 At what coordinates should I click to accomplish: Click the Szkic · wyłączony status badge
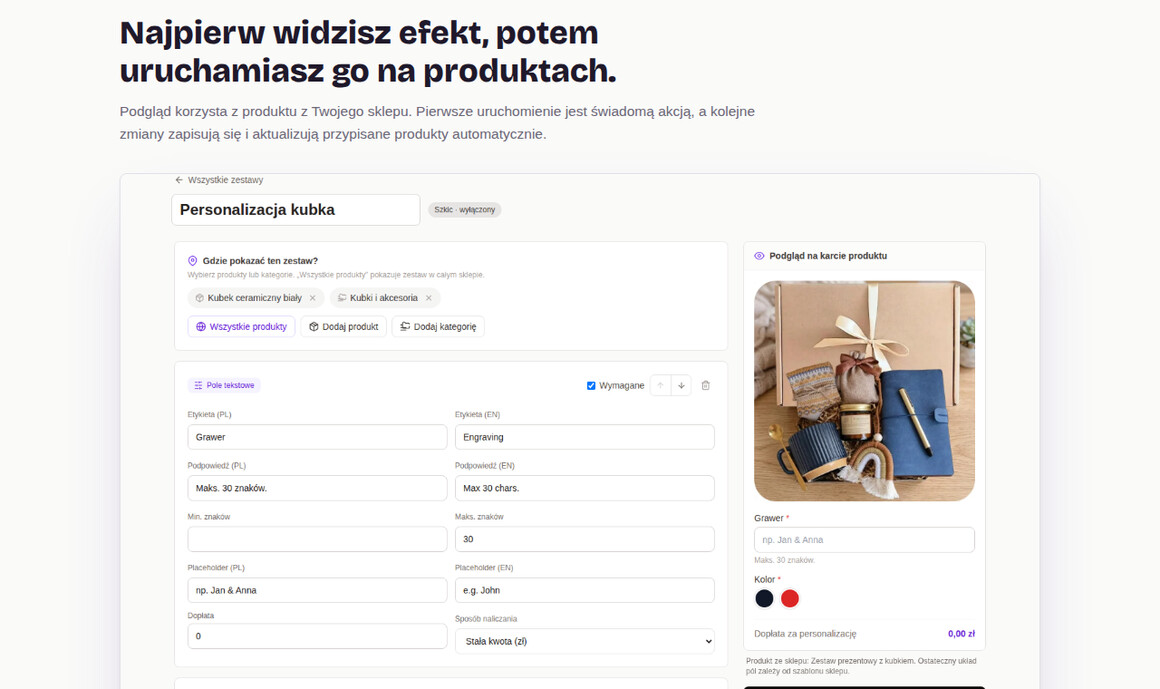point(465,210)
